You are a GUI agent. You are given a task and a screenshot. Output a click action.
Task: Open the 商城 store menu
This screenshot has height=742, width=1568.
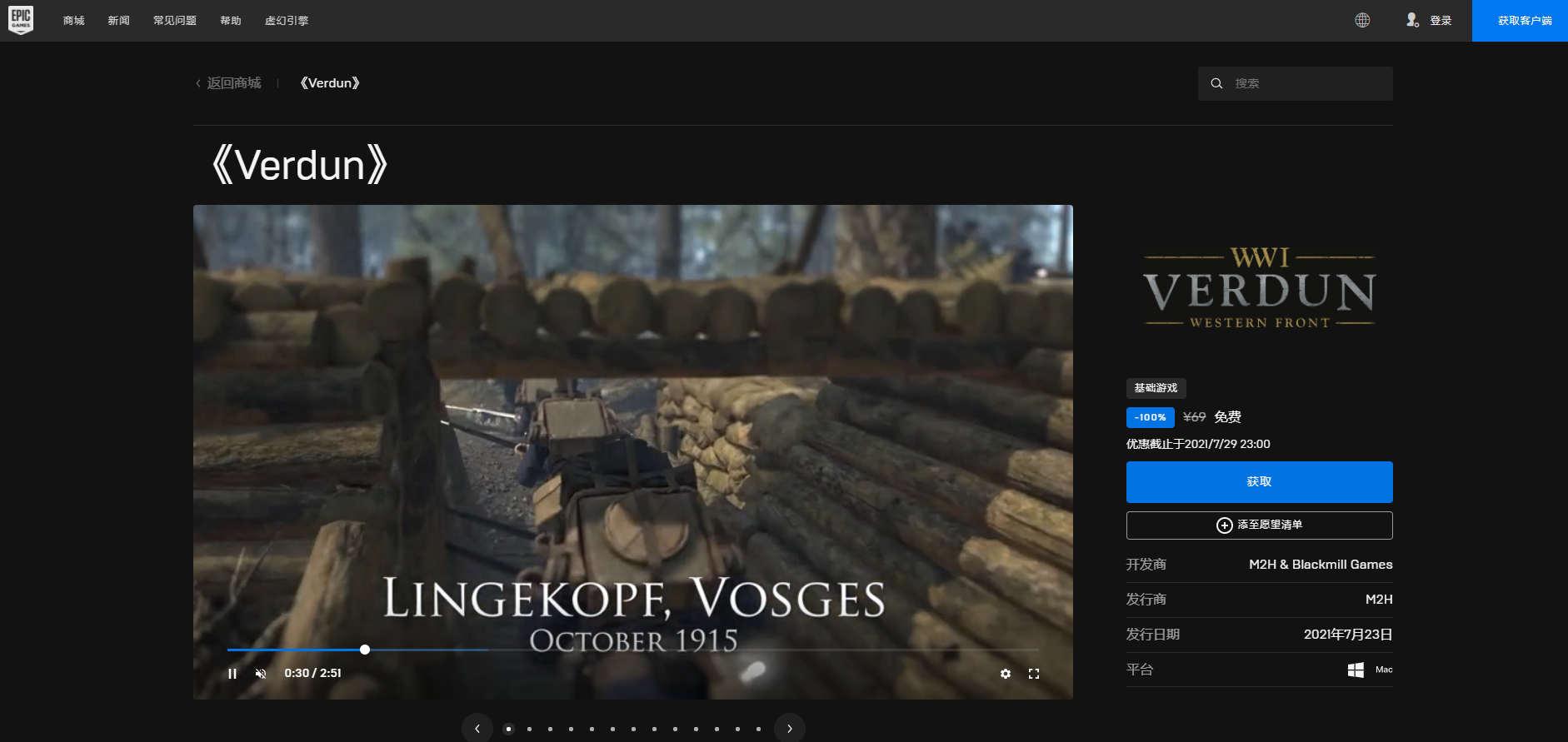click(x=74, y=21)
